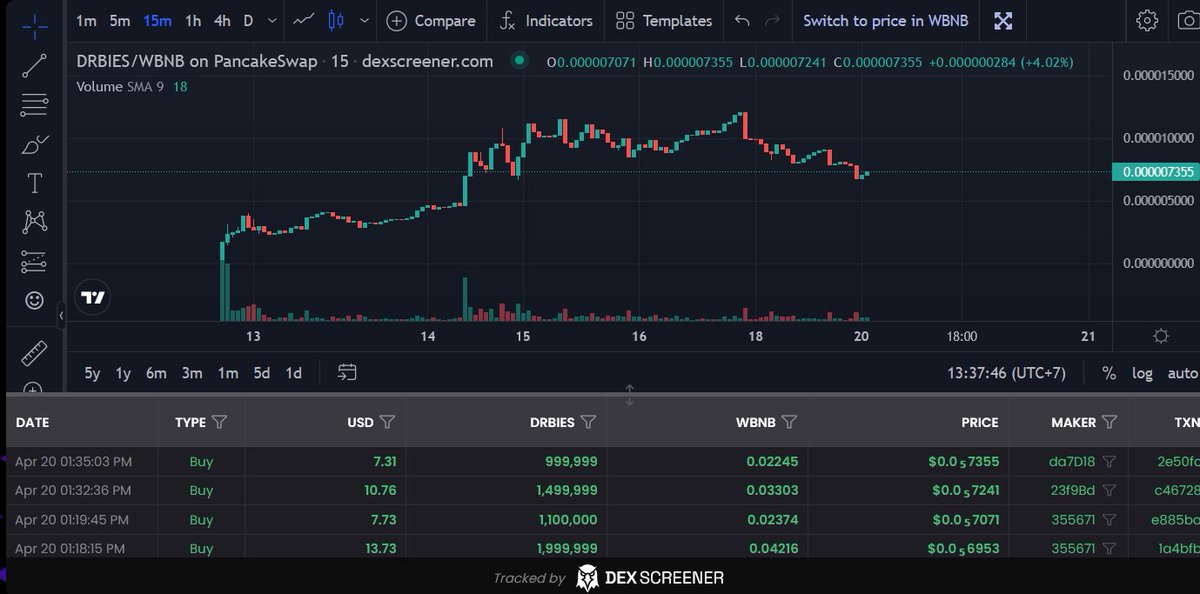The image size is (1200, 594).
Task: Filter by maker 23f9Bd
Action: [x=1108, y=490]
